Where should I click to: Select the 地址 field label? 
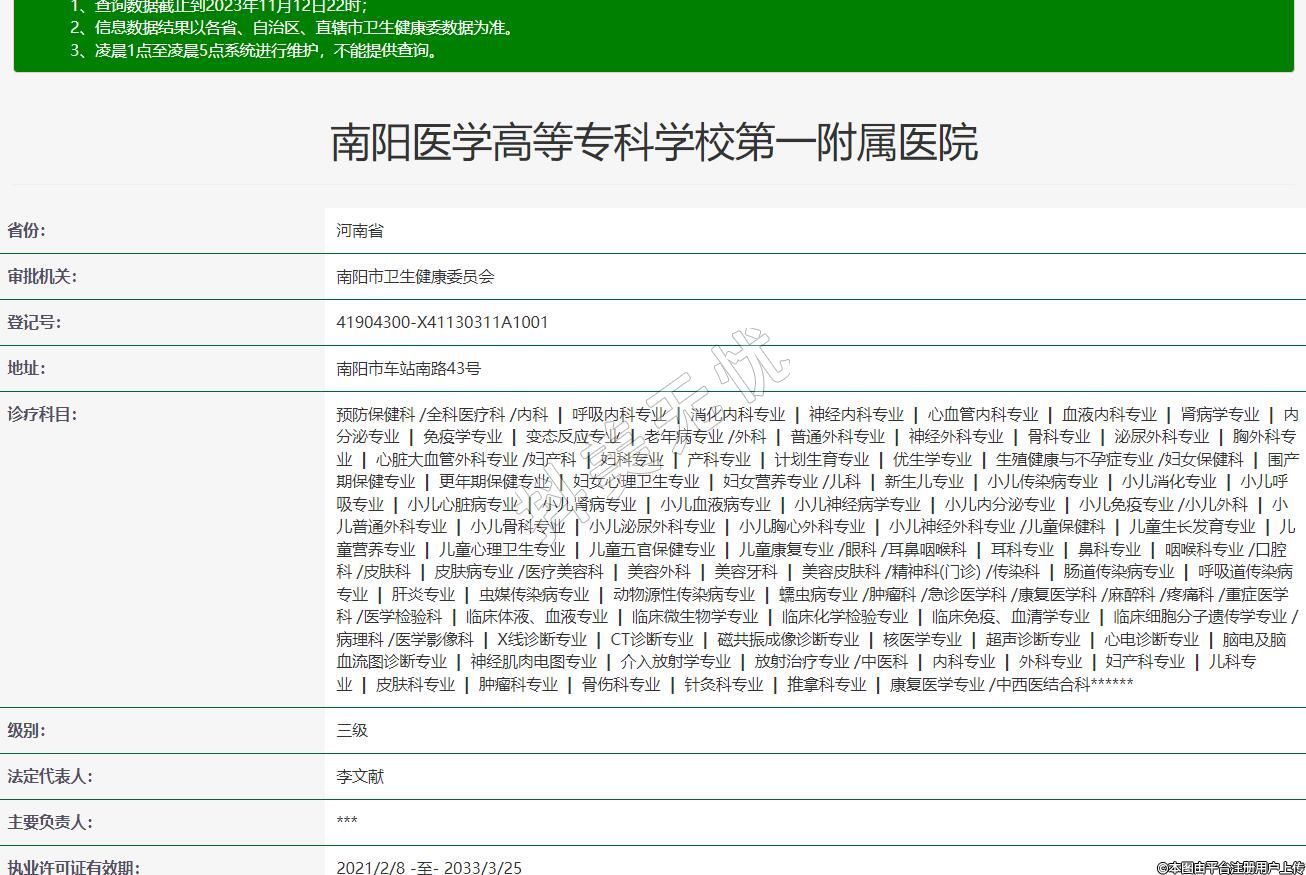(27, 368)
